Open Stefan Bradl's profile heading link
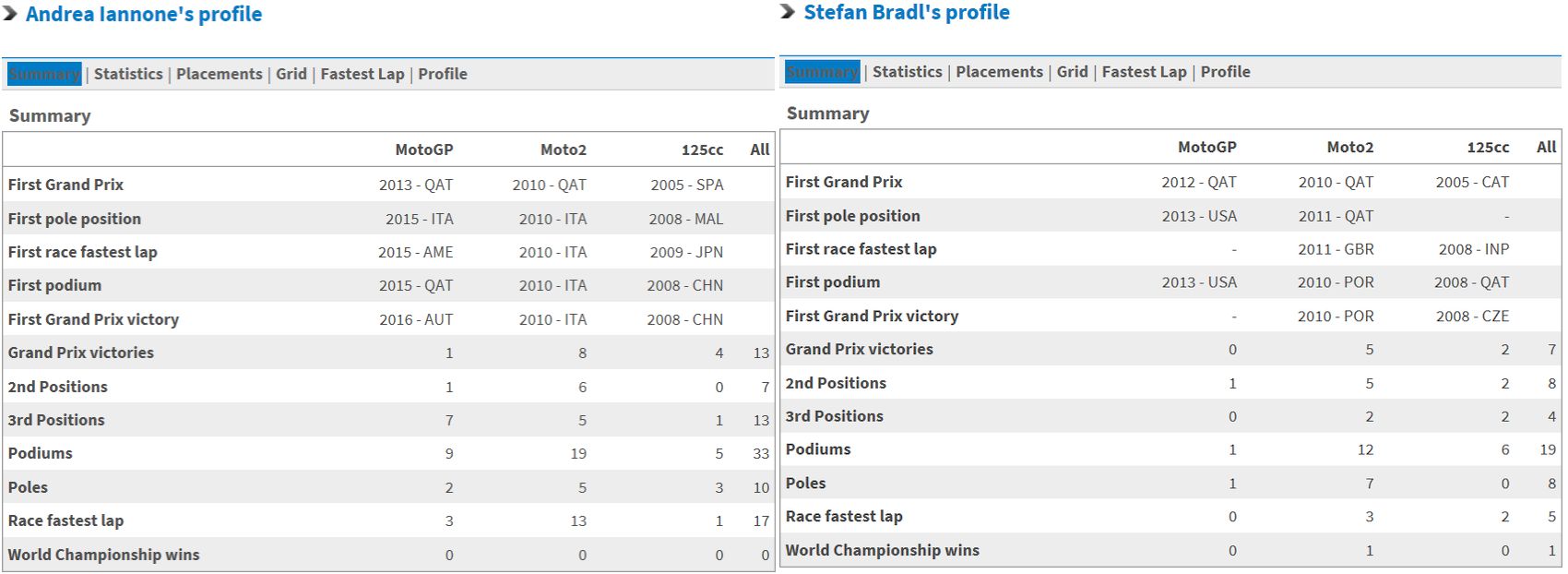1568x574 pixels. click(907, 12)
